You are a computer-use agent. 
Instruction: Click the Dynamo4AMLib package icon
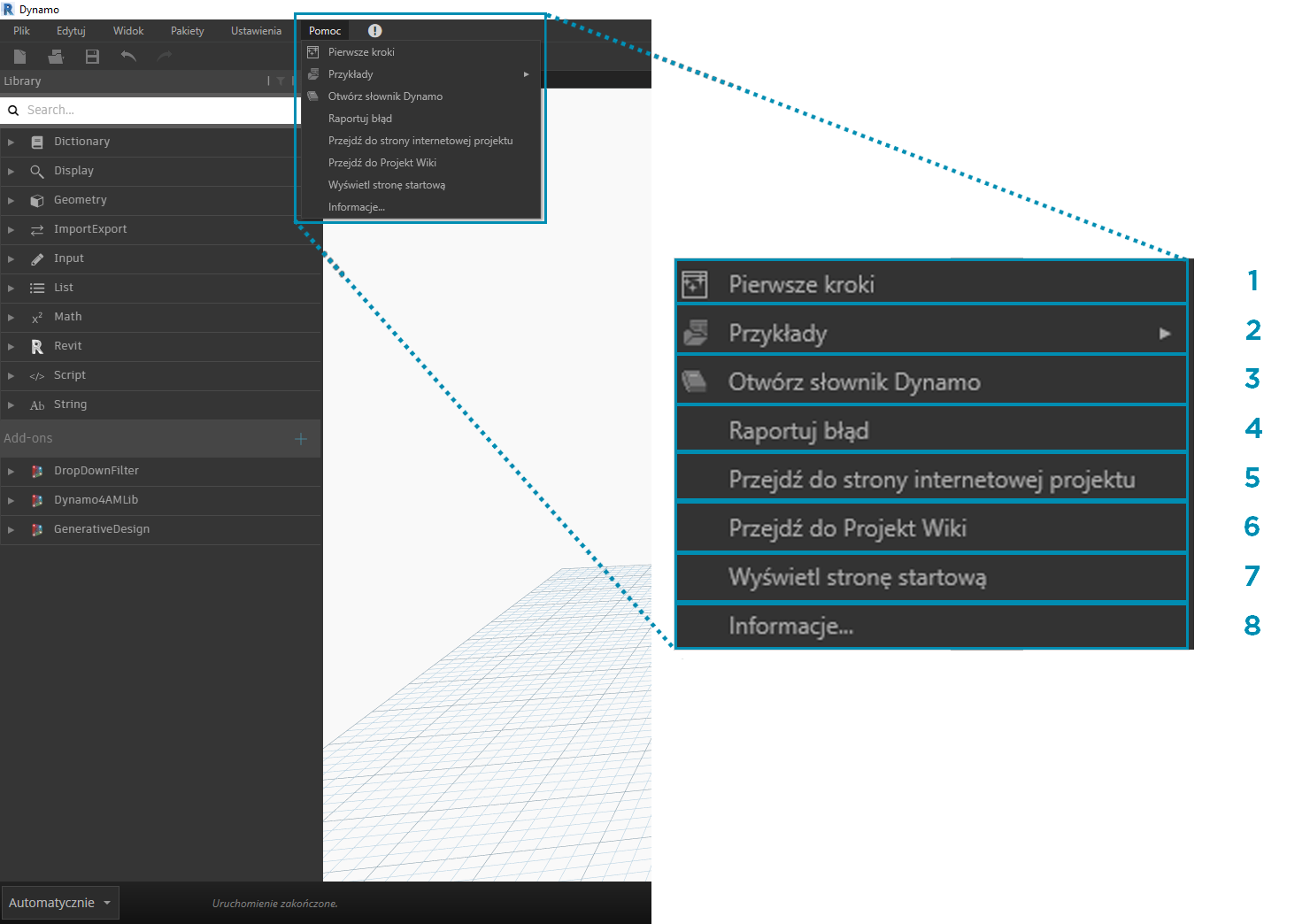click(37, 500)
